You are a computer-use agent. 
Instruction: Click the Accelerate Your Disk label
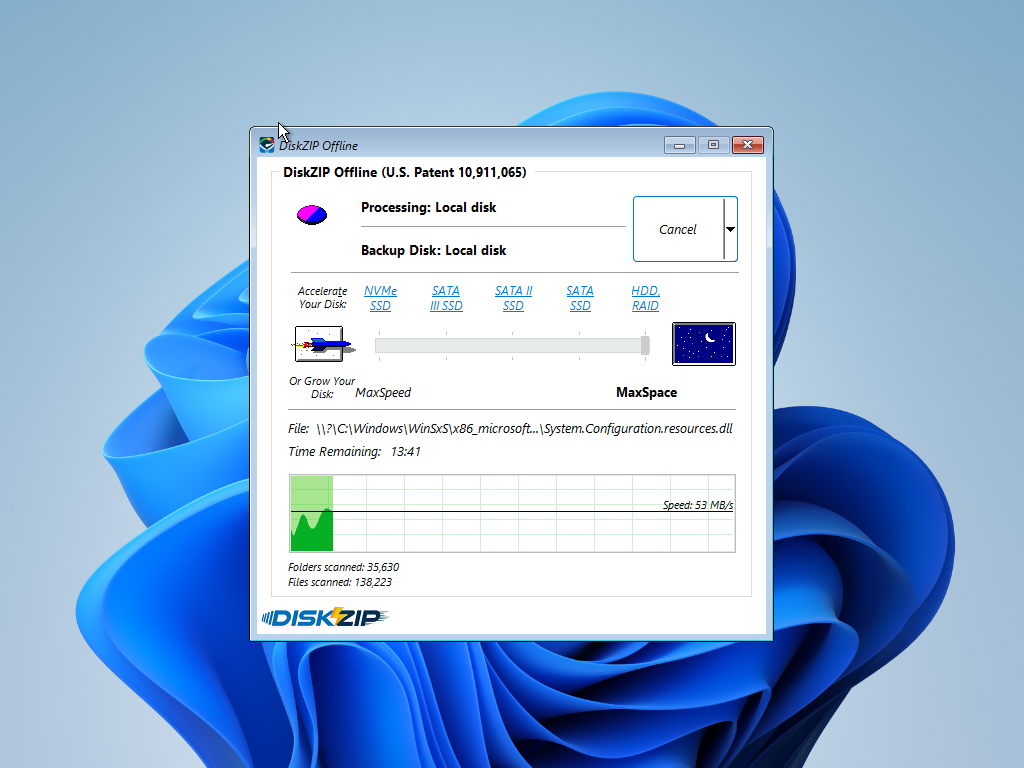coord(323,297)
